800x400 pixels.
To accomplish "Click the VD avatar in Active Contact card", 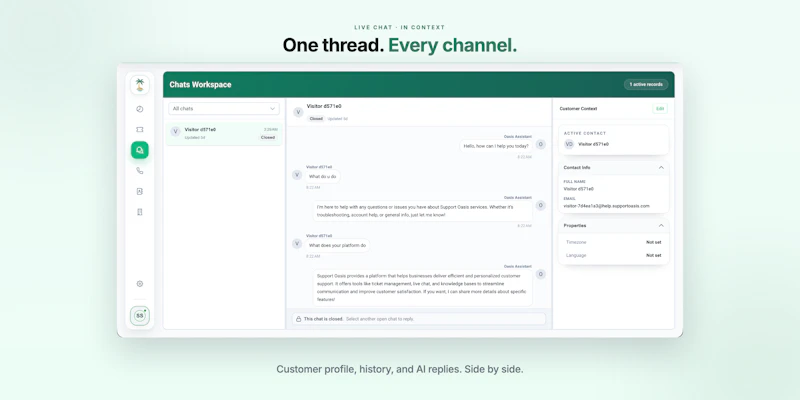I will (x=569, y=144).
